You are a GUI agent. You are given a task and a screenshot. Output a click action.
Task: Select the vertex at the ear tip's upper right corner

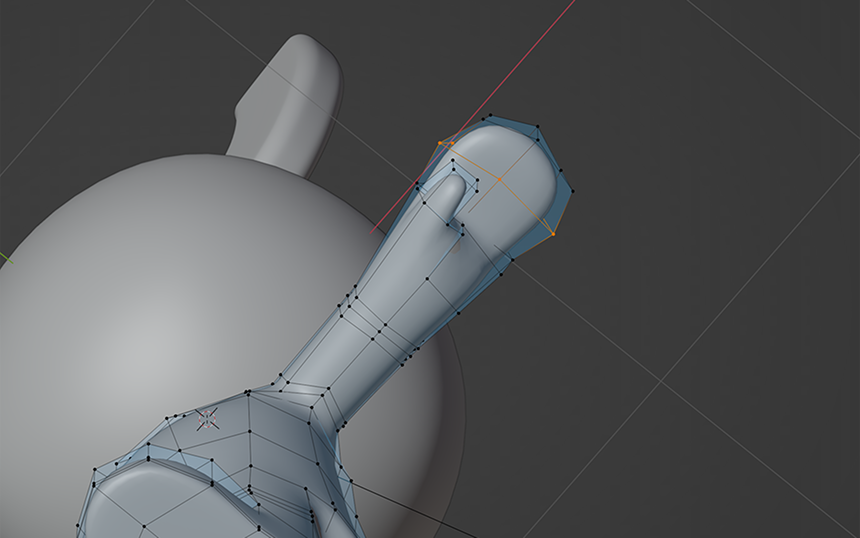(538, 127)
